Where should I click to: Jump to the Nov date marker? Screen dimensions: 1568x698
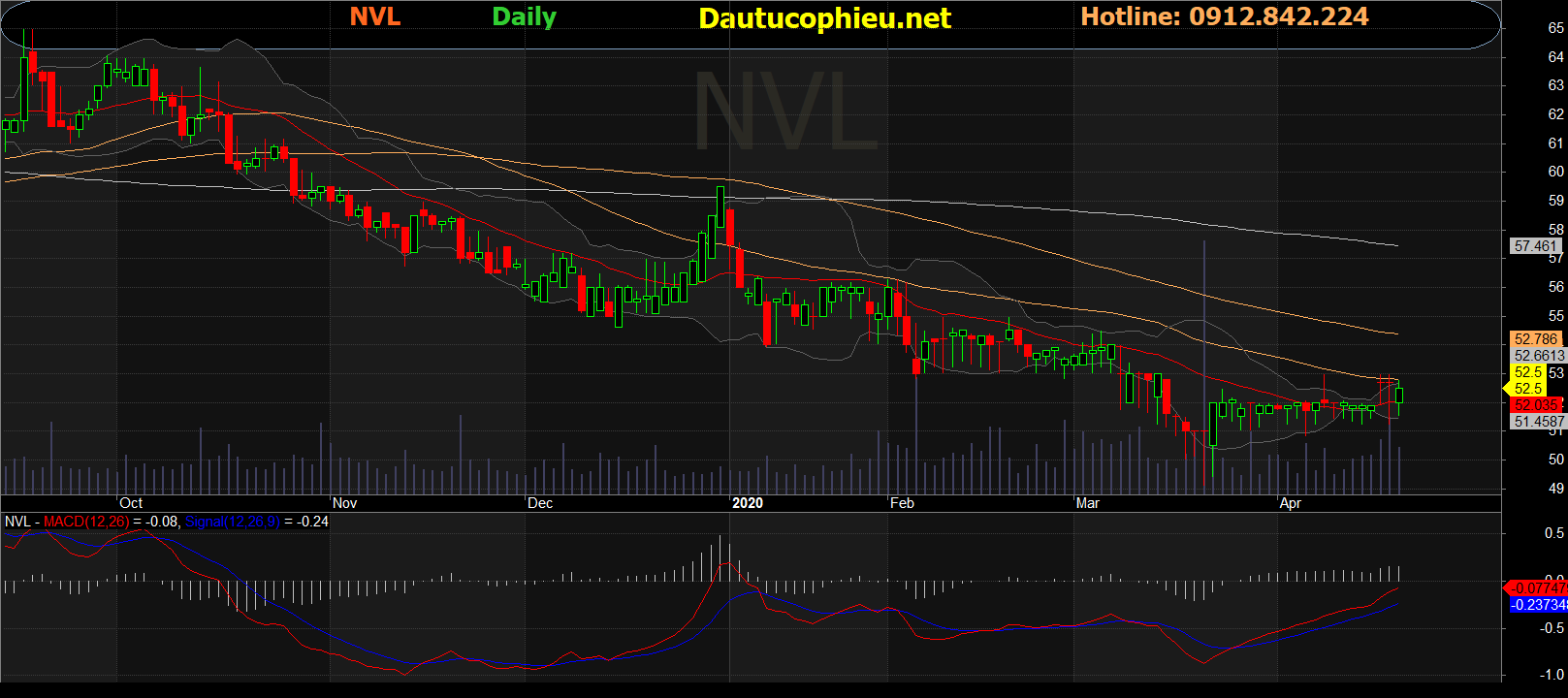344,503
